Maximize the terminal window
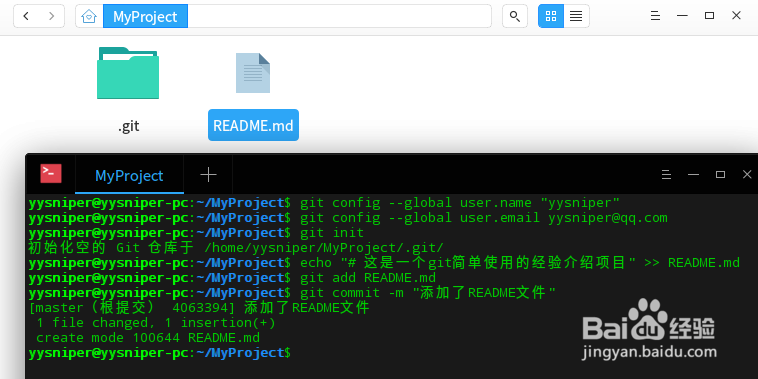The width and height of the screenshot is (758, 379). point(720,175)
